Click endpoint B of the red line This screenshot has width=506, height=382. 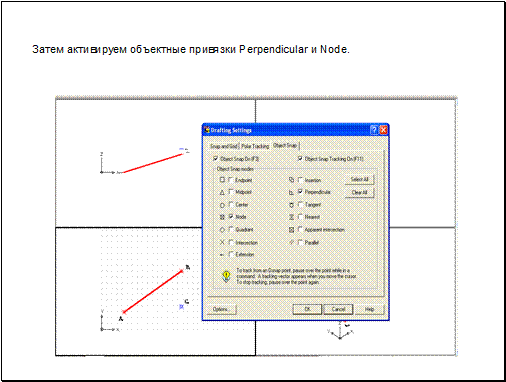[182, 271]
